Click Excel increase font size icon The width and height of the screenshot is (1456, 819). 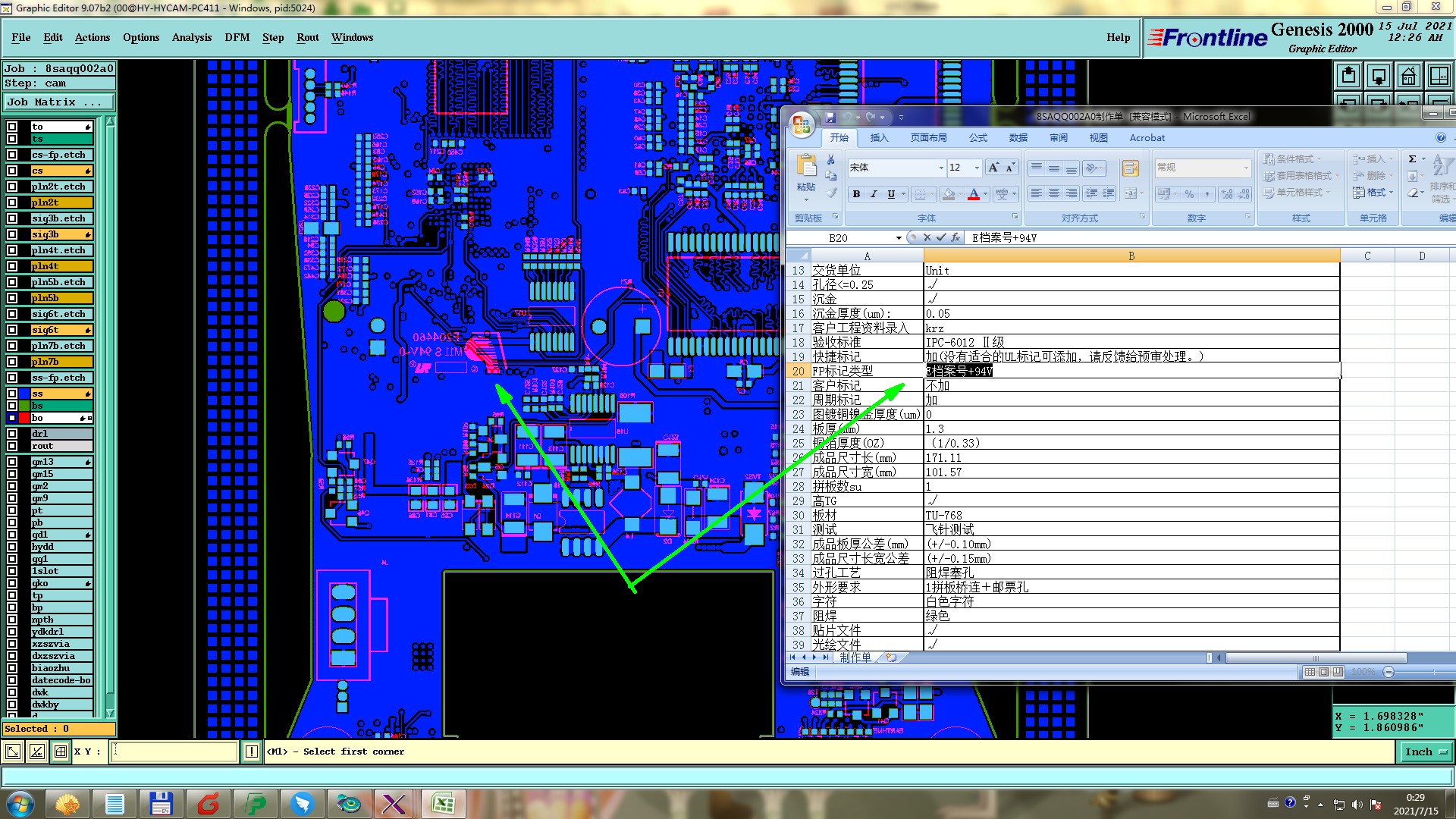(993, 168)
